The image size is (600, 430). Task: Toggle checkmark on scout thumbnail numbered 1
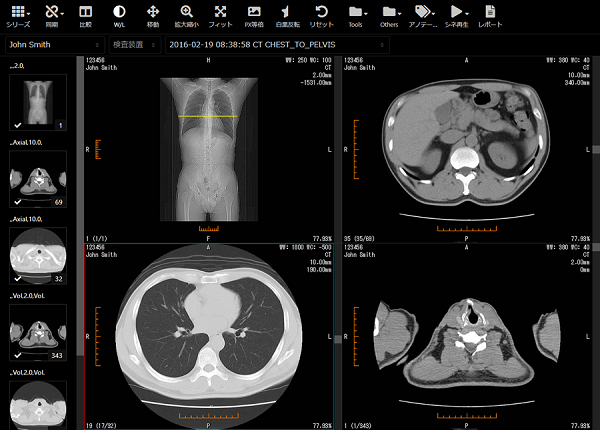click(x=18, y=125)
